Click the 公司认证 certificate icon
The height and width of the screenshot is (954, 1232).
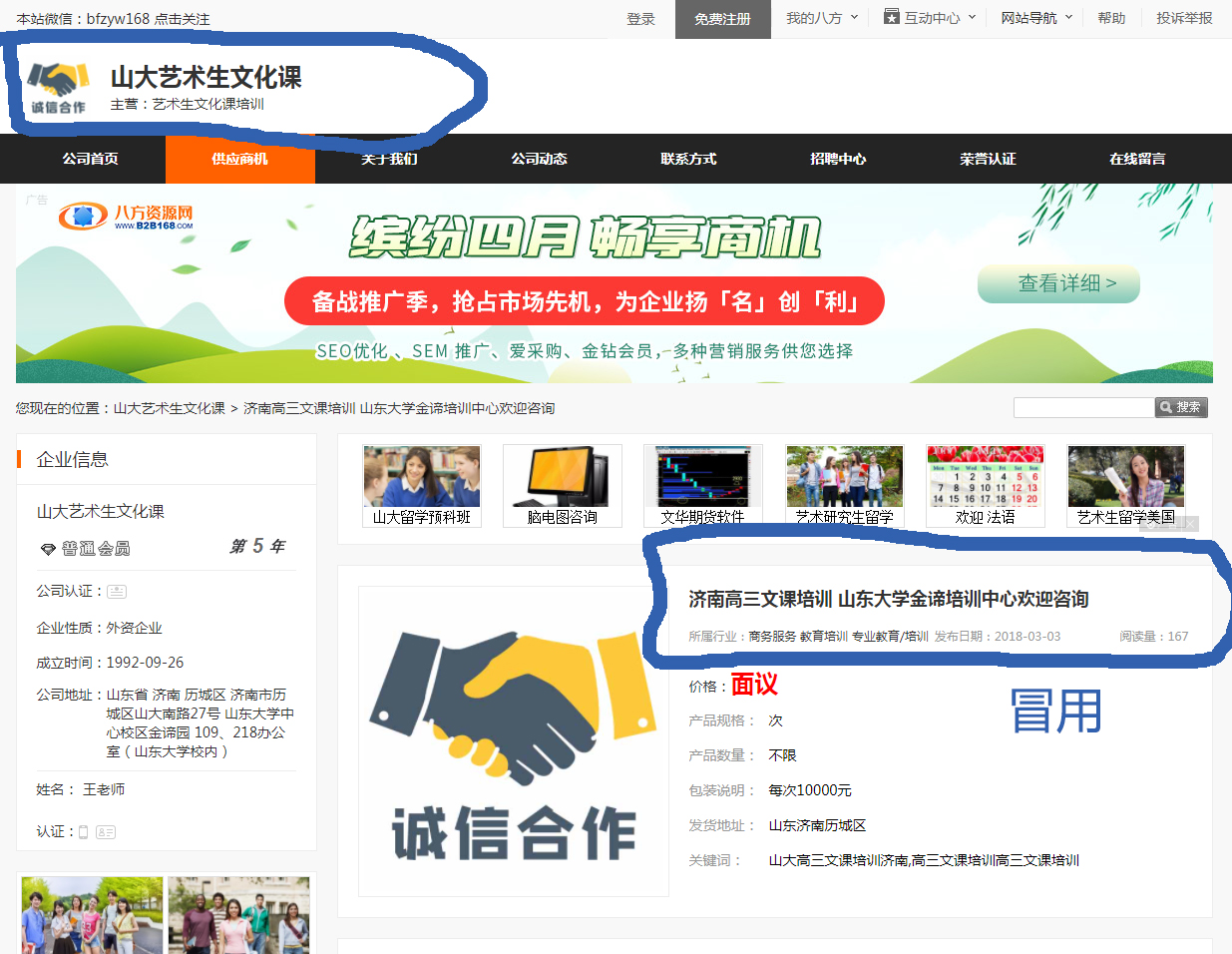[x=117, y=591]
